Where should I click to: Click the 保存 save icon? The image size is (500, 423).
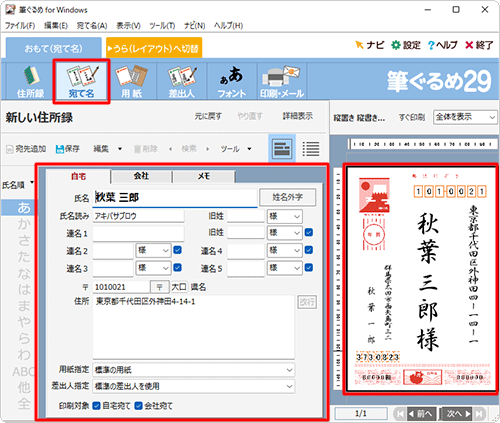(x=68, y=149)
